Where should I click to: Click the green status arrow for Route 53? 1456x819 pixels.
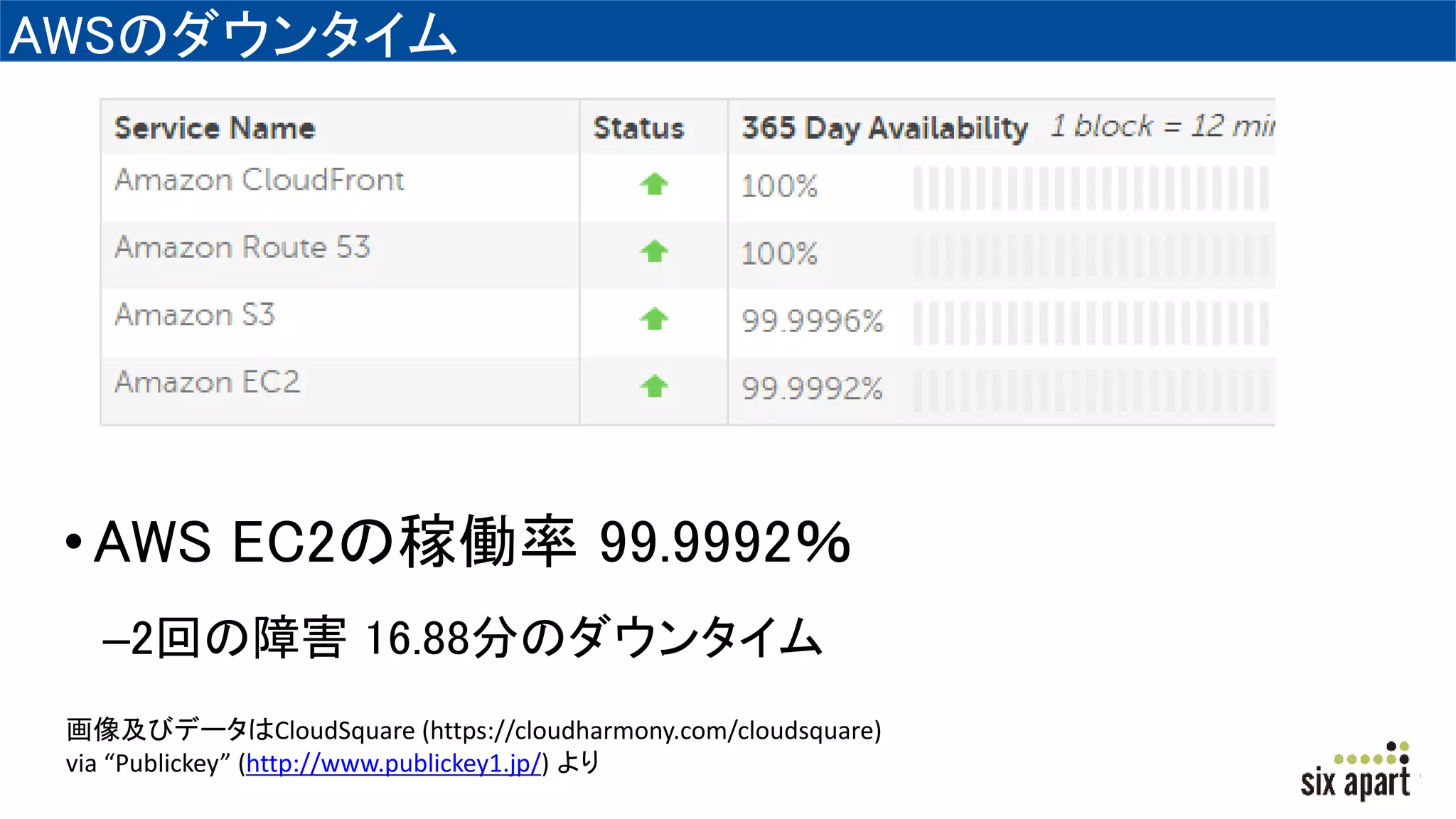pos(654,251)
